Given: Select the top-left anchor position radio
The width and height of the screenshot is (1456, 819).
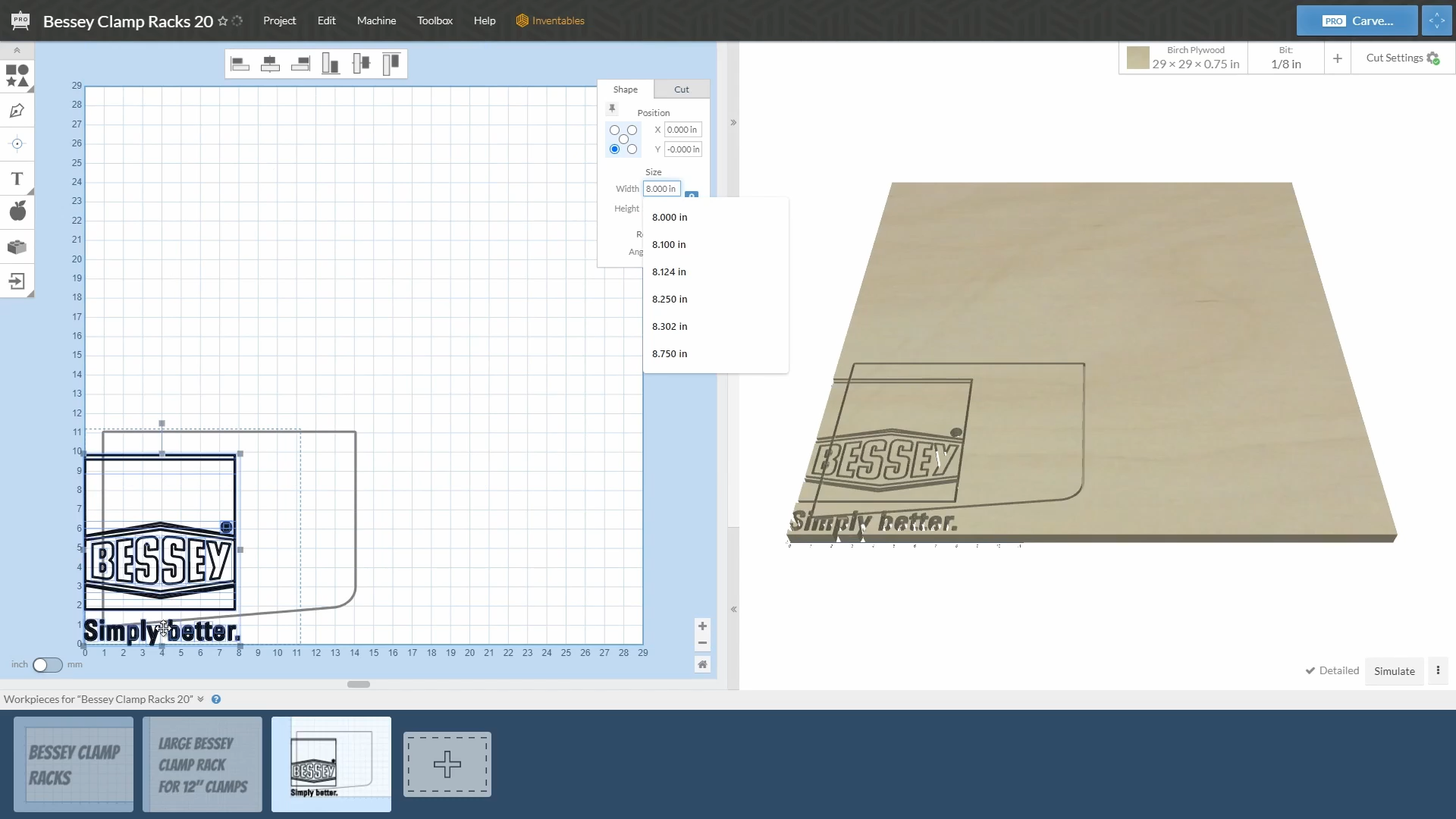Looking at the screenshot, I should click(x=614, y=130).
